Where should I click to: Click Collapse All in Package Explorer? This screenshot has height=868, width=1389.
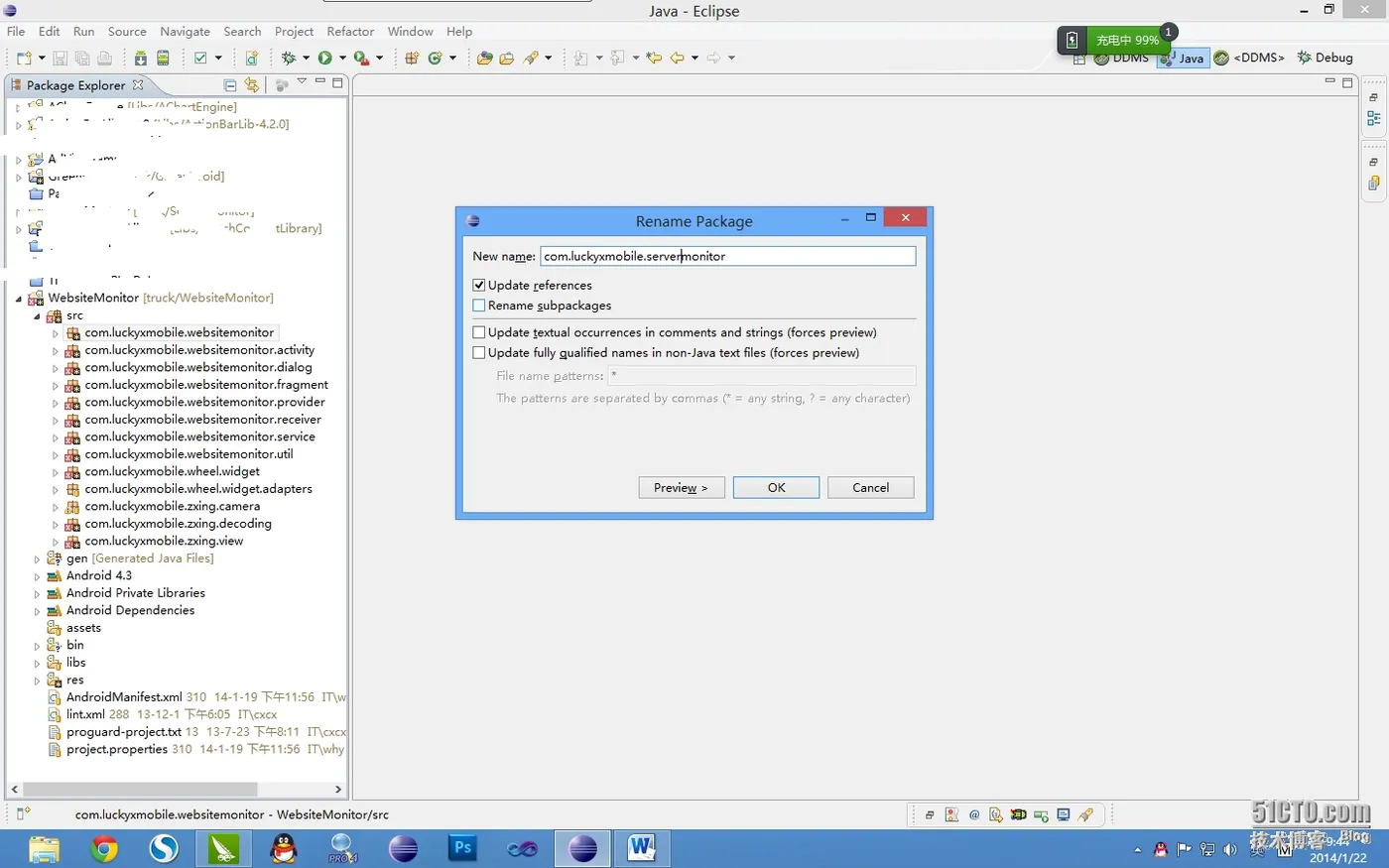click(x=230, y=85)
